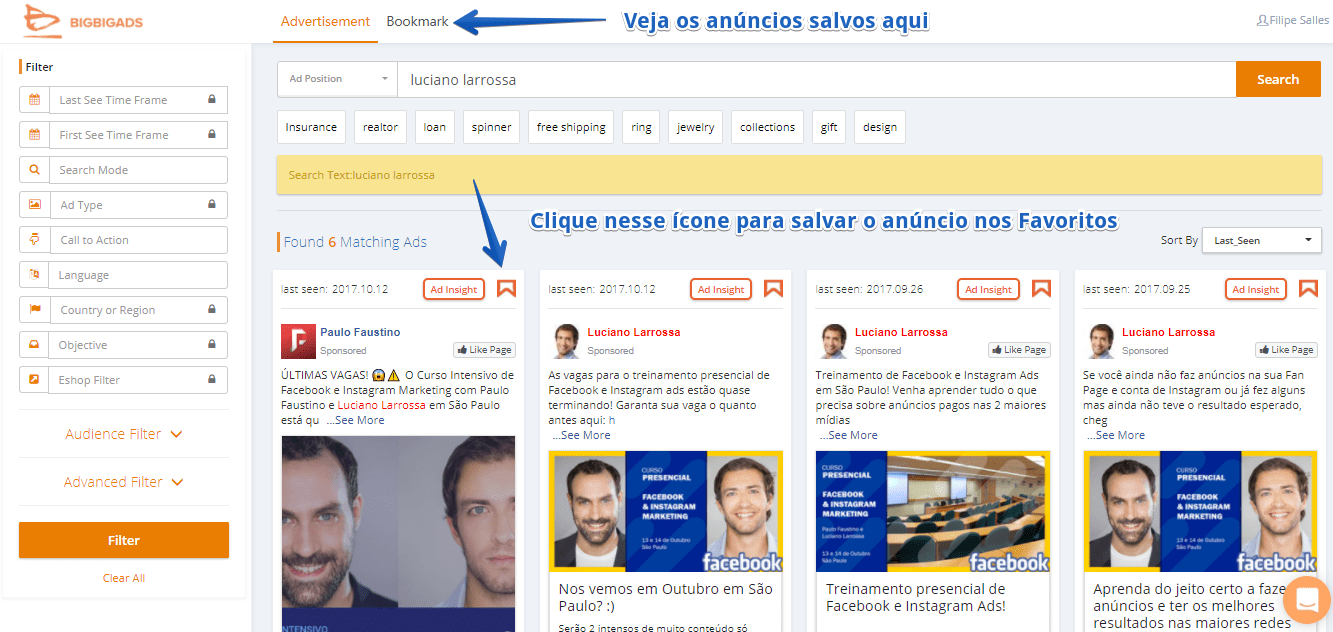Select the loan keyword tag
Image resolution: width=1333 pixels, height=632 pixels.
[434, 127]
